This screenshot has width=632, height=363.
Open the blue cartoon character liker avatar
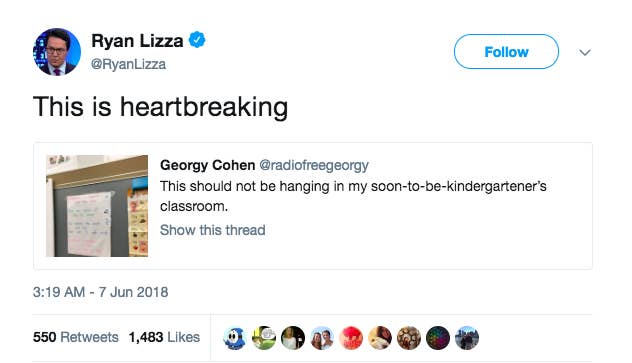click(235, 338)
